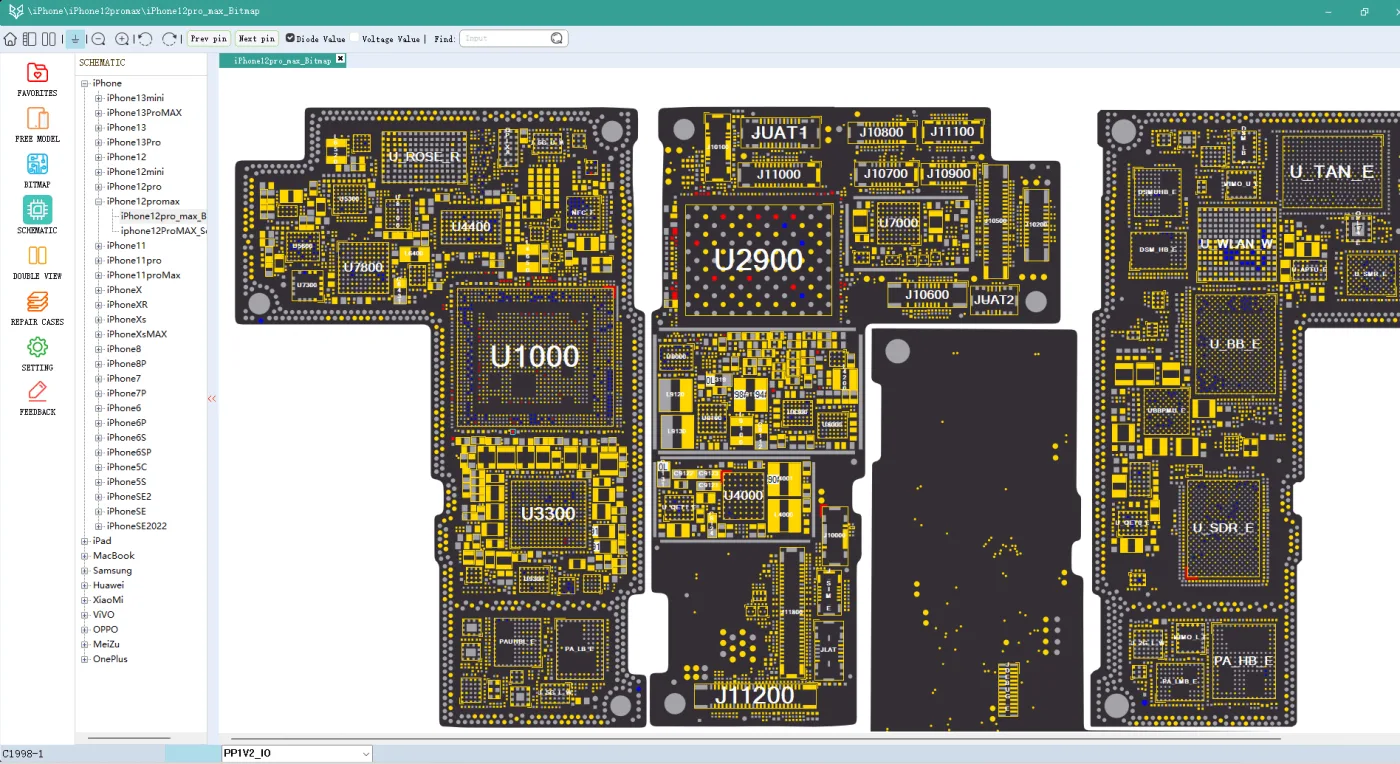Open the Setting gear in sidebar

(x=37, y=347)
